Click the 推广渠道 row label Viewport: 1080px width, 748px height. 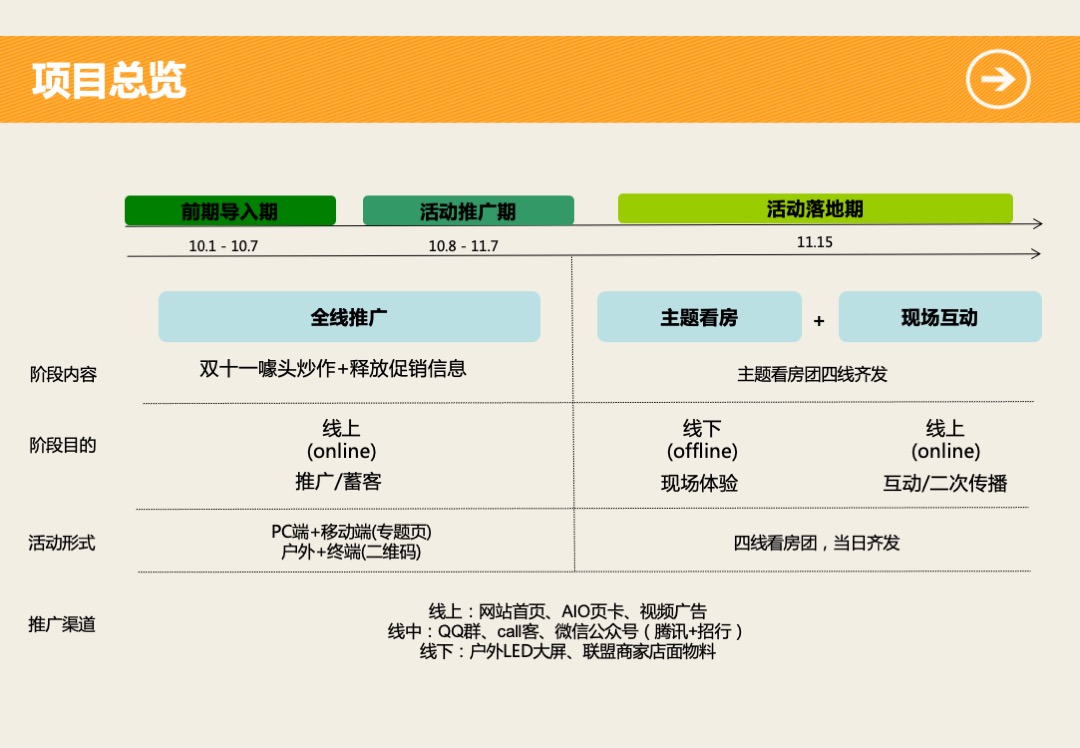pos(61,622)
